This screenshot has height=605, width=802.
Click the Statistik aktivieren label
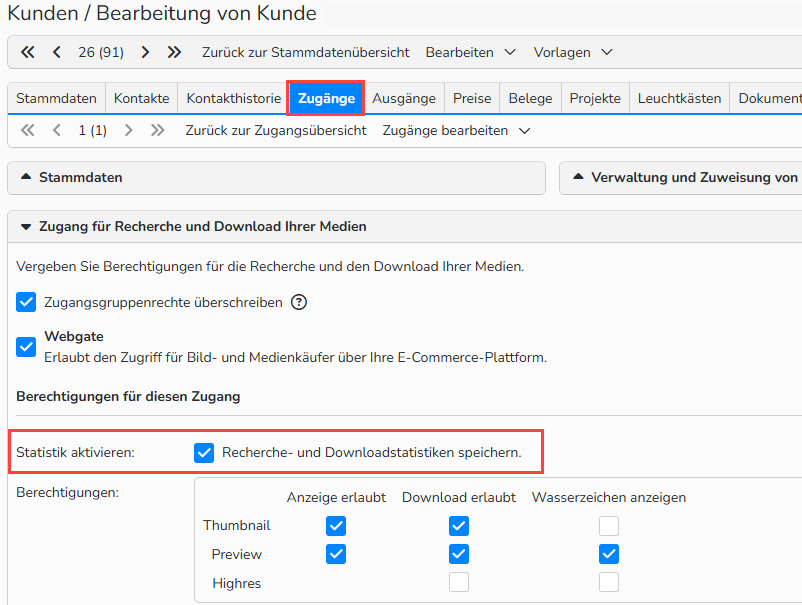75,453
